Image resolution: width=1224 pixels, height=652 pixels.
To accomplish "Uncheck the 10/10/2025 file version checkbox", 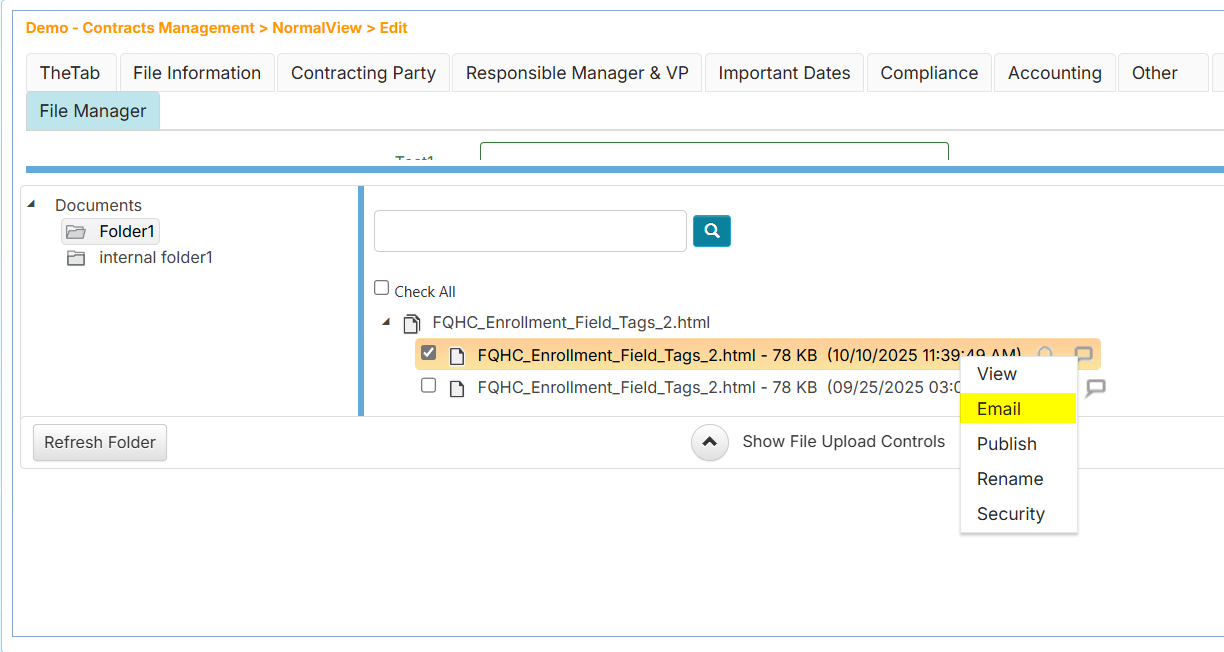I will (428, 352).
